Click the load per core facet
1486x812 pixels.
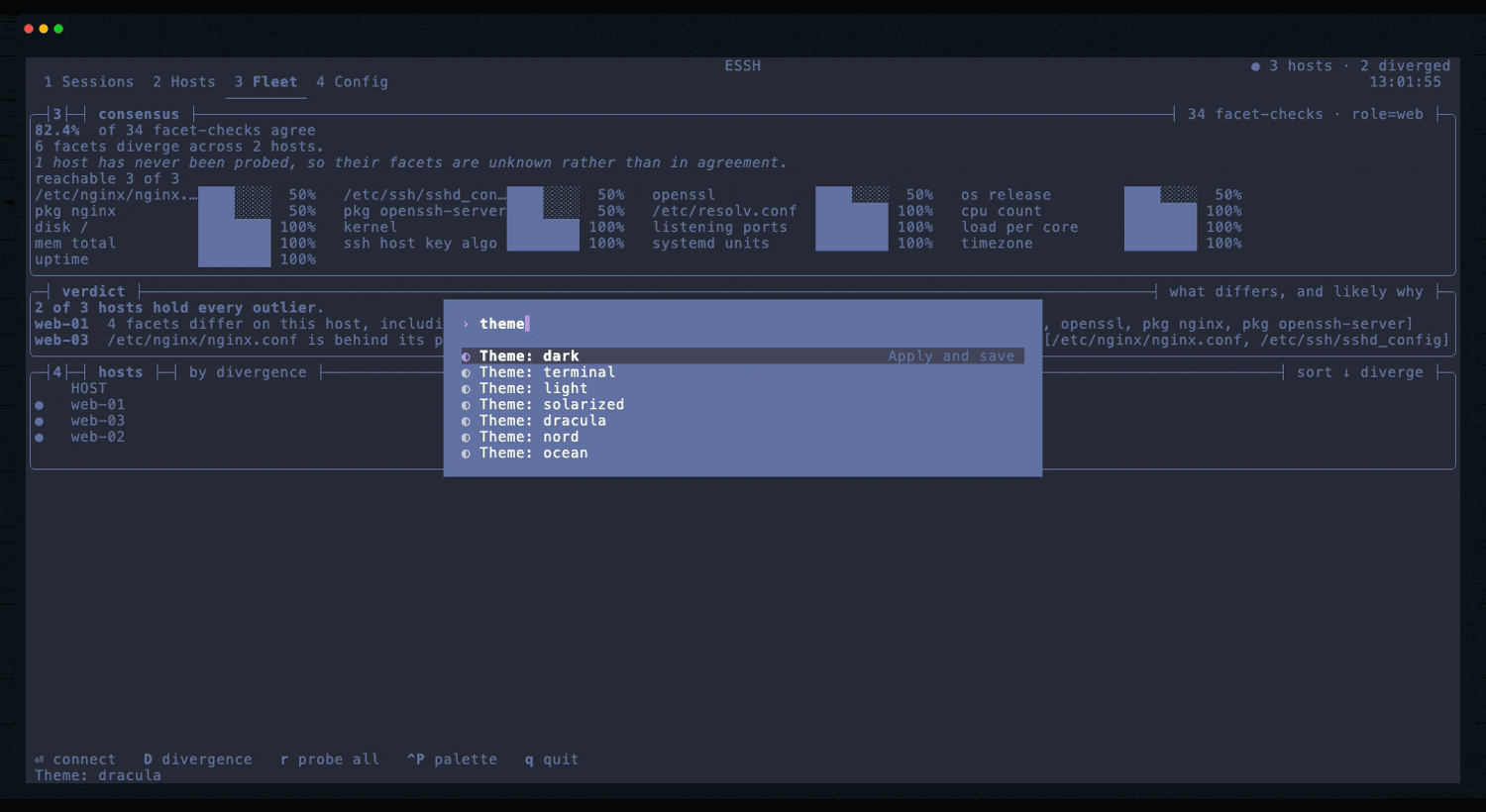tap(1019, 228)
